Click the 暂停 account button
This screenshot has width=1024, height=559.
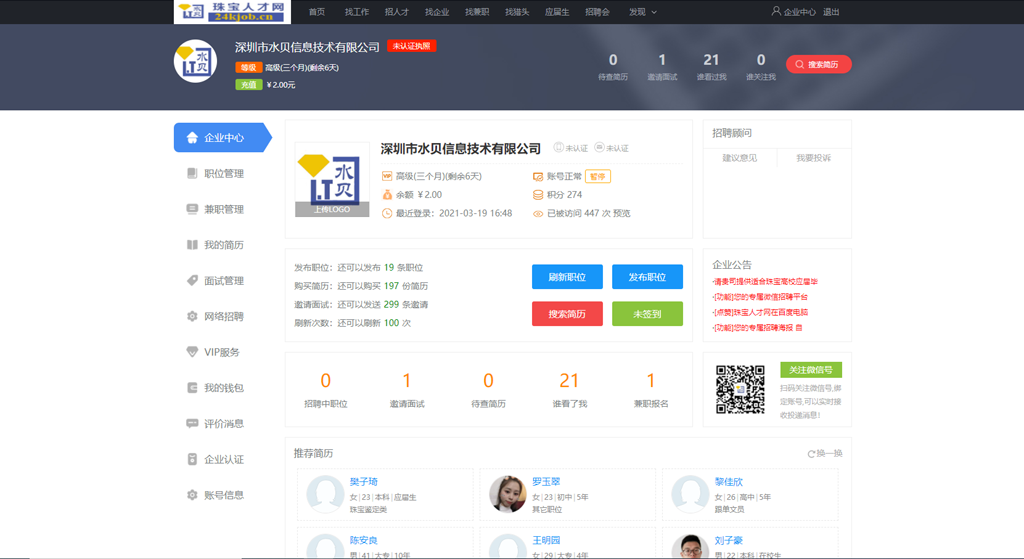598,176
